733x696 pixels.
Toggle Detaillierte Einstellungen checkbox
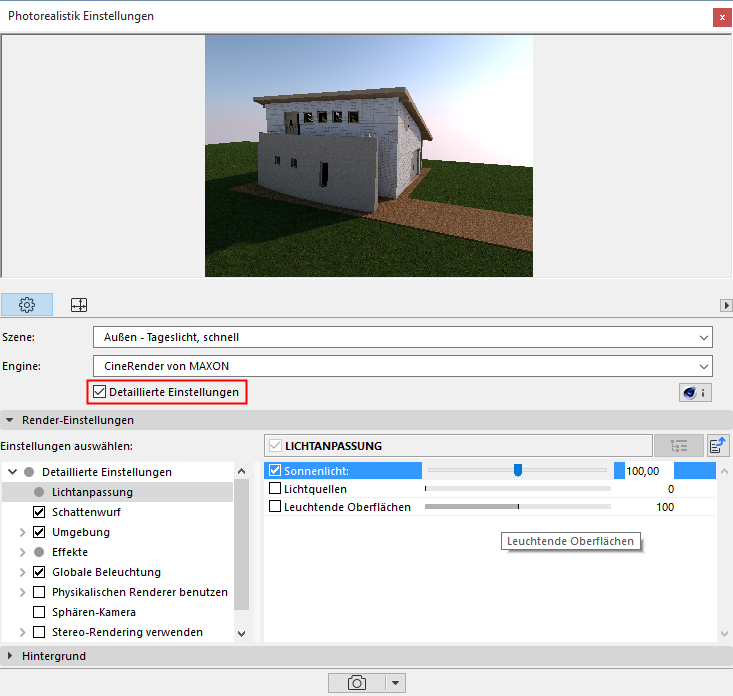coord(99,392)
